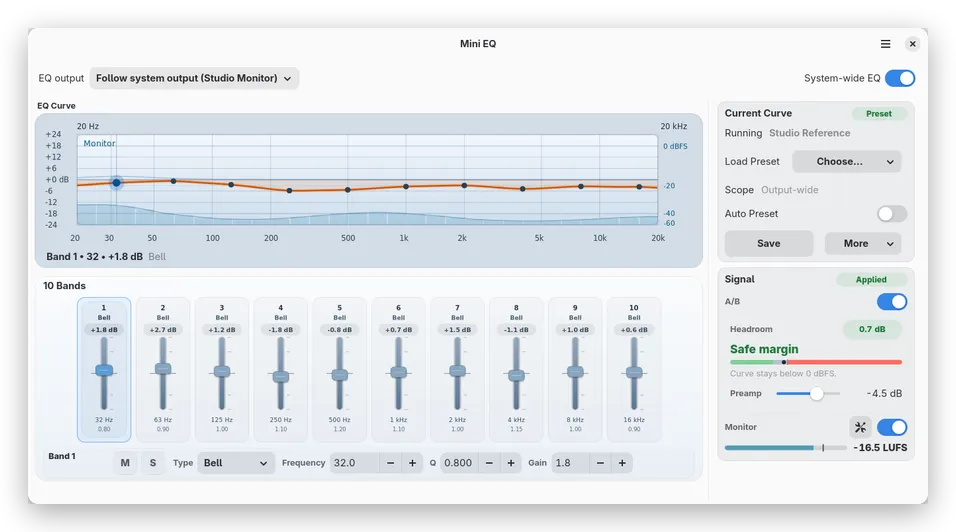956x532 pixels.
Task: Increase Q with the plus button
Action: 511,463
